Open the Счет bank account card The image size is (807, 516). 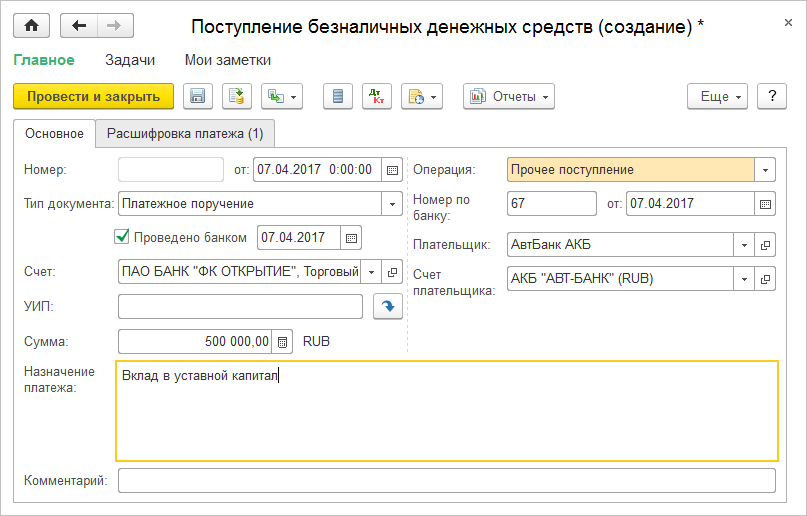coord(392,272)
